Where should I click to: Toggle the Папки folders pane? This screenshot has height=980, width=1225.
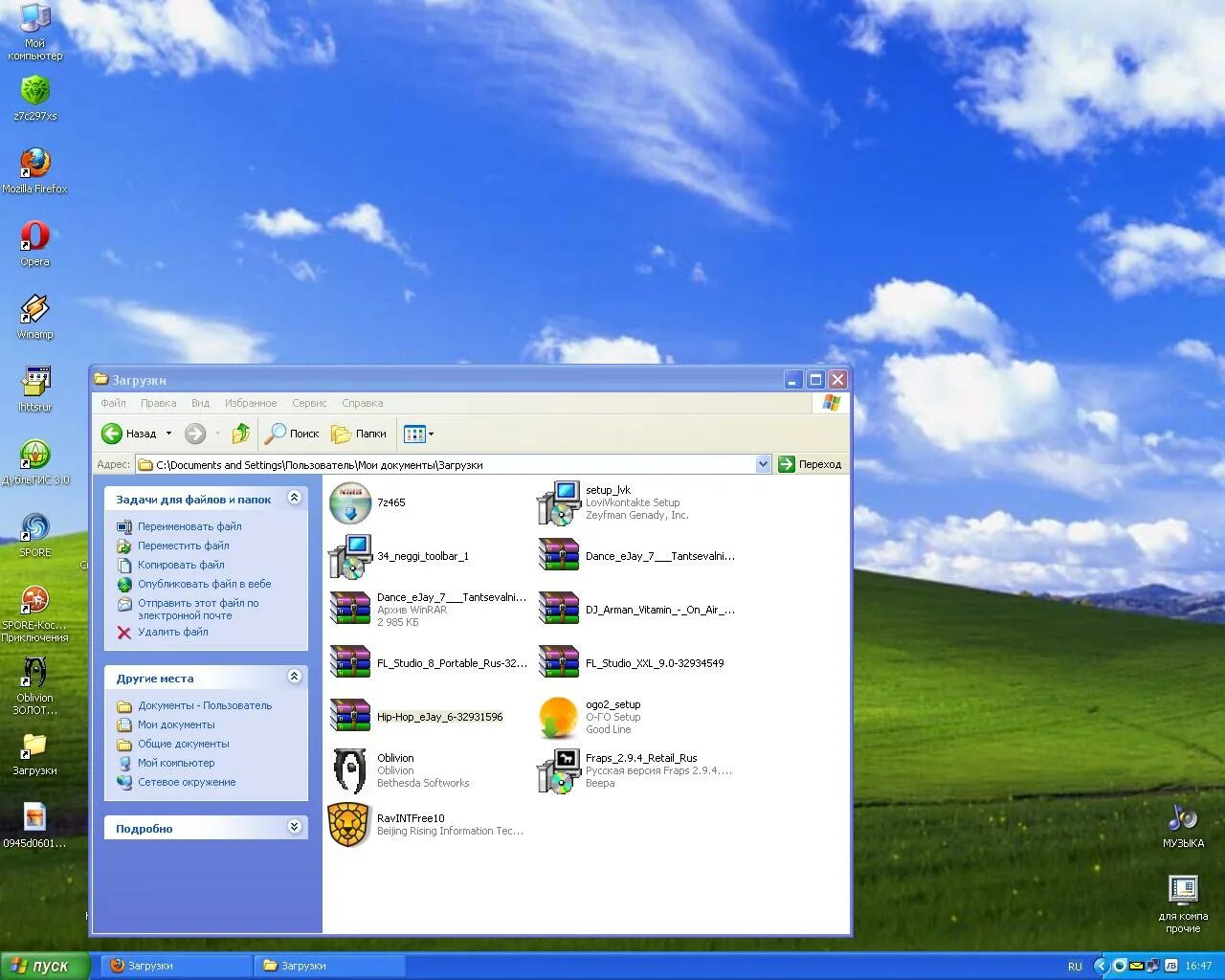pyautogui.click(x=359, y=434)
